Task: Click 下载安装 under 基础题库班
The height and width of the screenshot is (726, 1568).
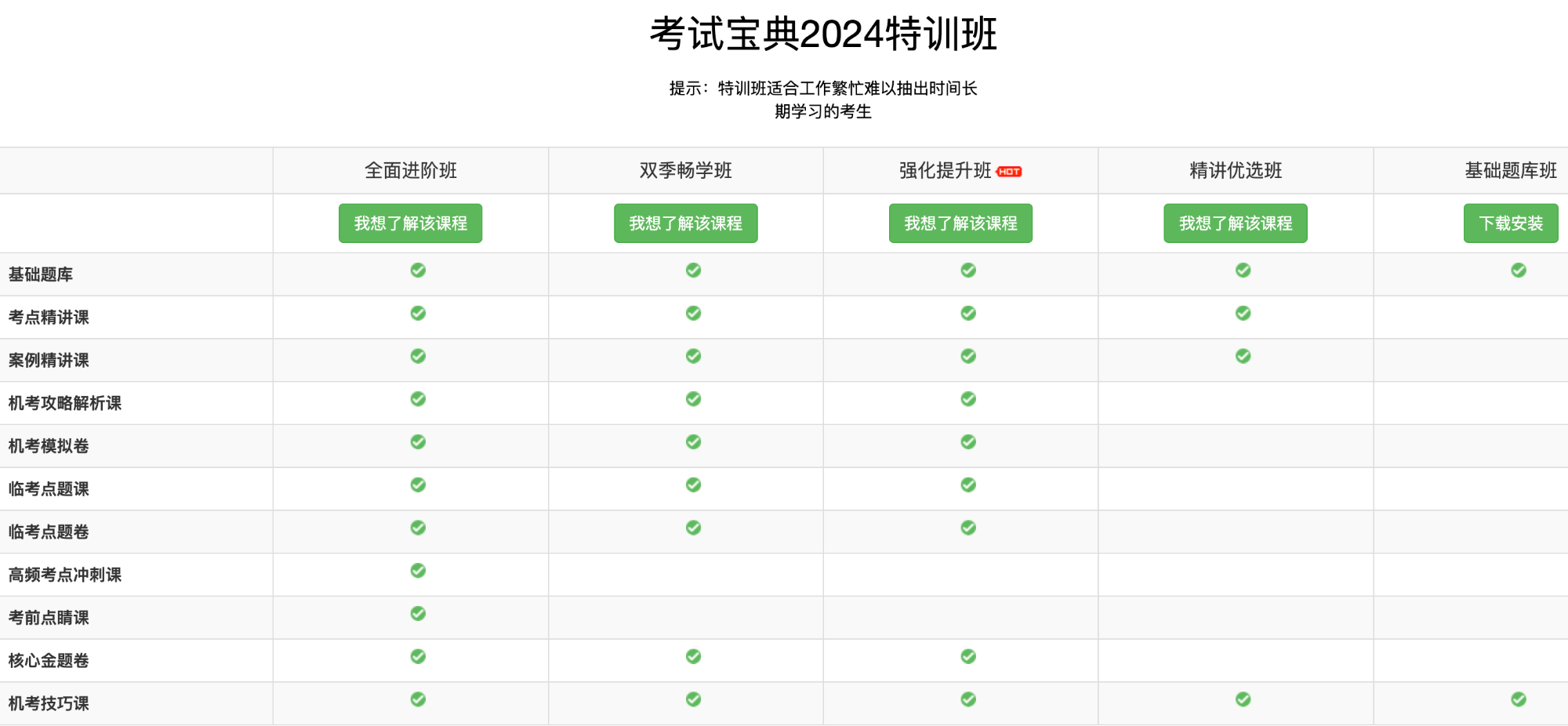Action: (x=1511, y=223)
